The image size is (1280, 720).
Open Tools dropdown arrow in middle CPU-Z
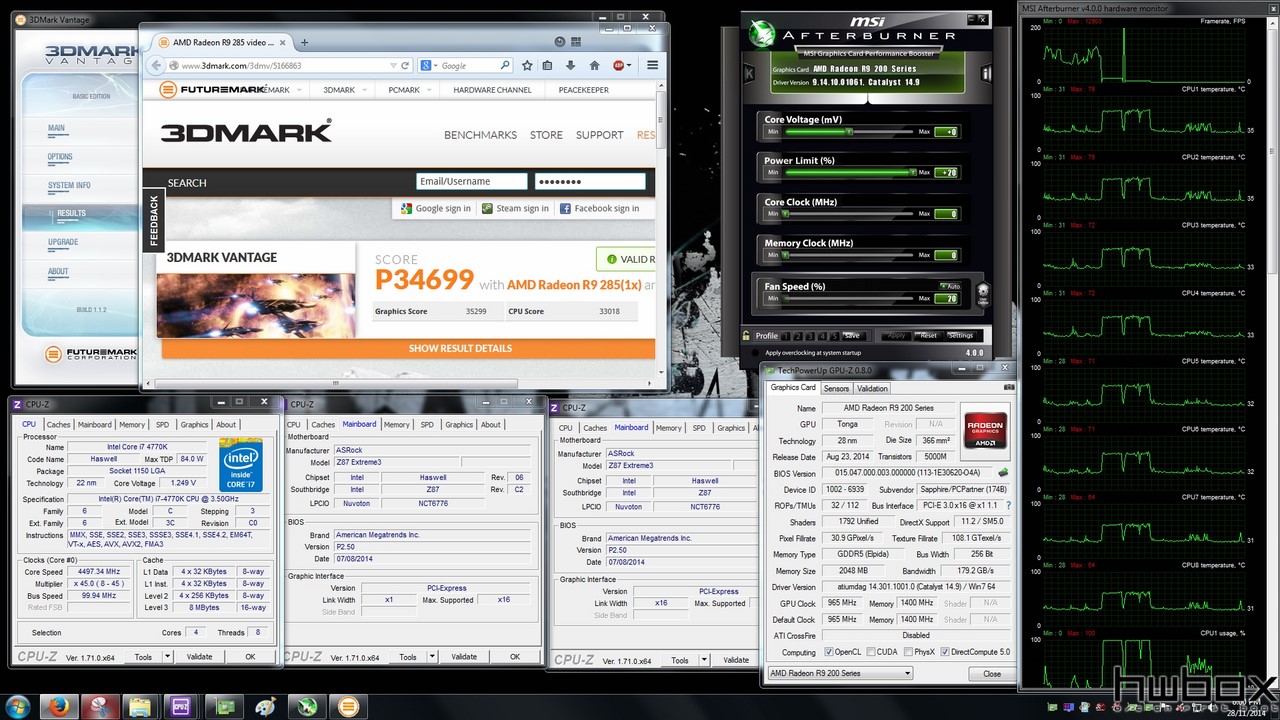432,657
